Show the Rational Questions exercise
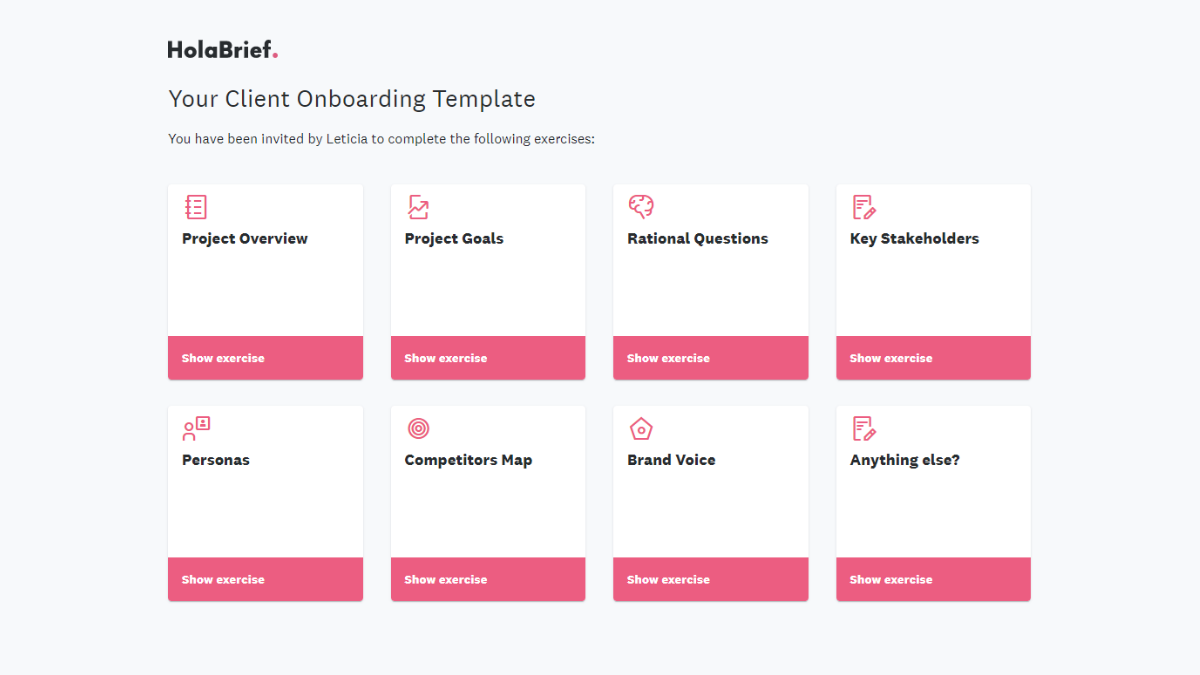Image resolution: width=1200 pixels, height=675 pixels. point(710,357)
